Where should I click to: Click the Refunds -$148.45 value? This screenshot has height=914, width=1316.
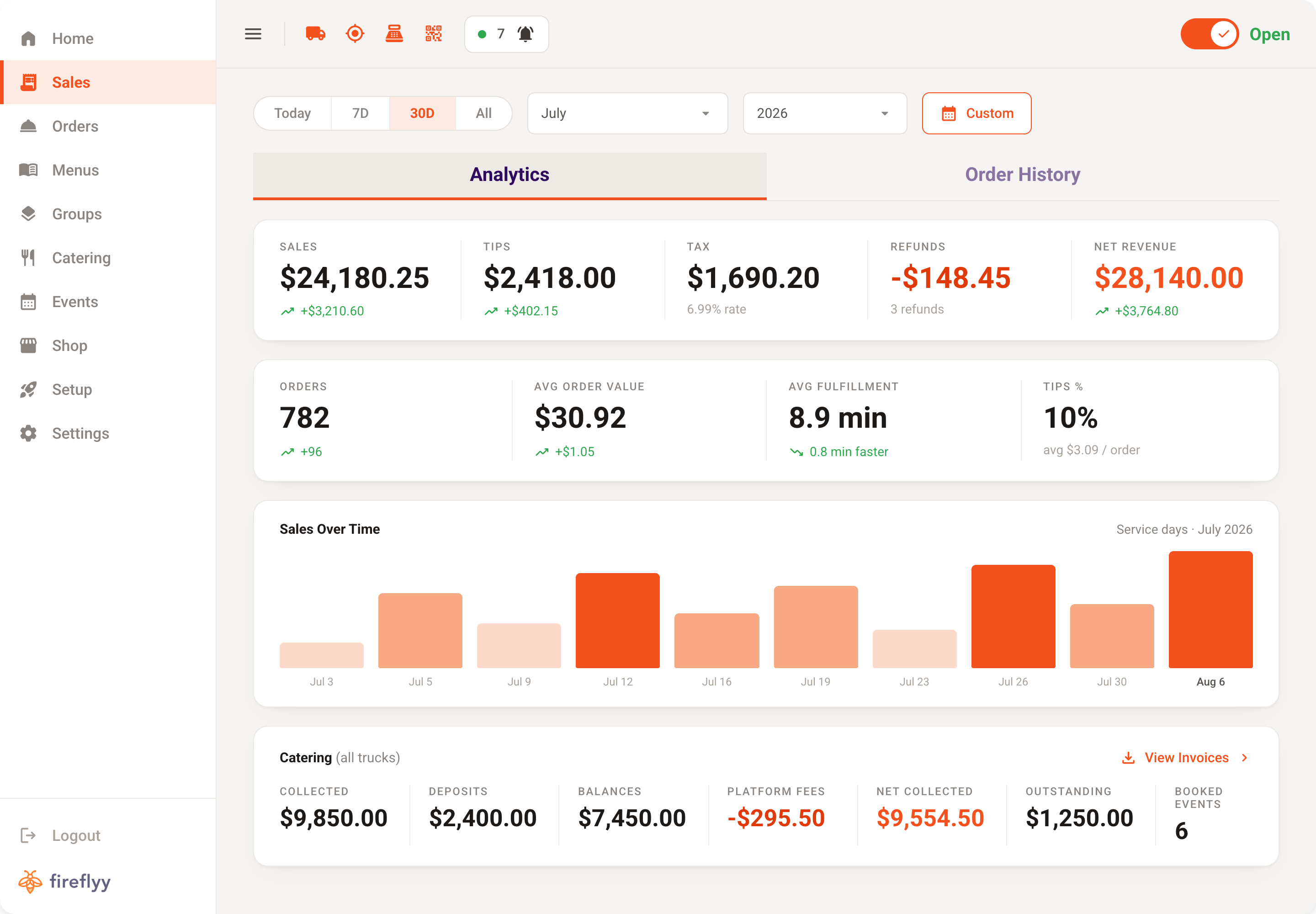950,278
